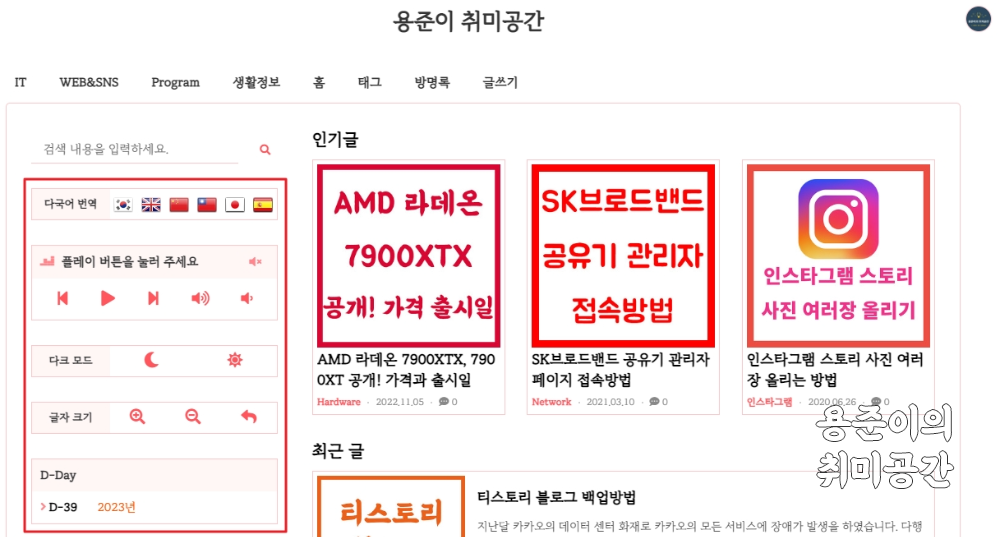Open 인스타그램 스토리 사진 article title
Viewport: 1000px width, 537px height.
[835, 369]
